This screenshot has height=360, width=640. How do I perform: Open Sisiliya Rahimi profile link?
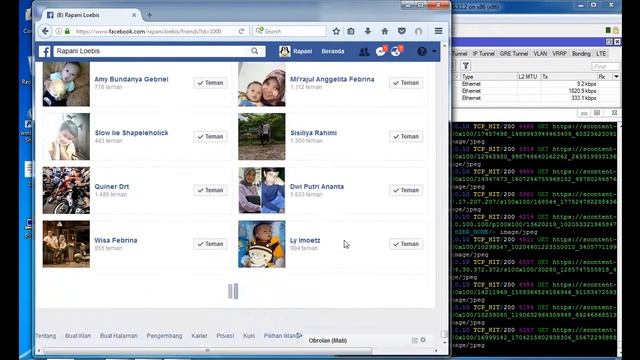(x=313, y=133)
